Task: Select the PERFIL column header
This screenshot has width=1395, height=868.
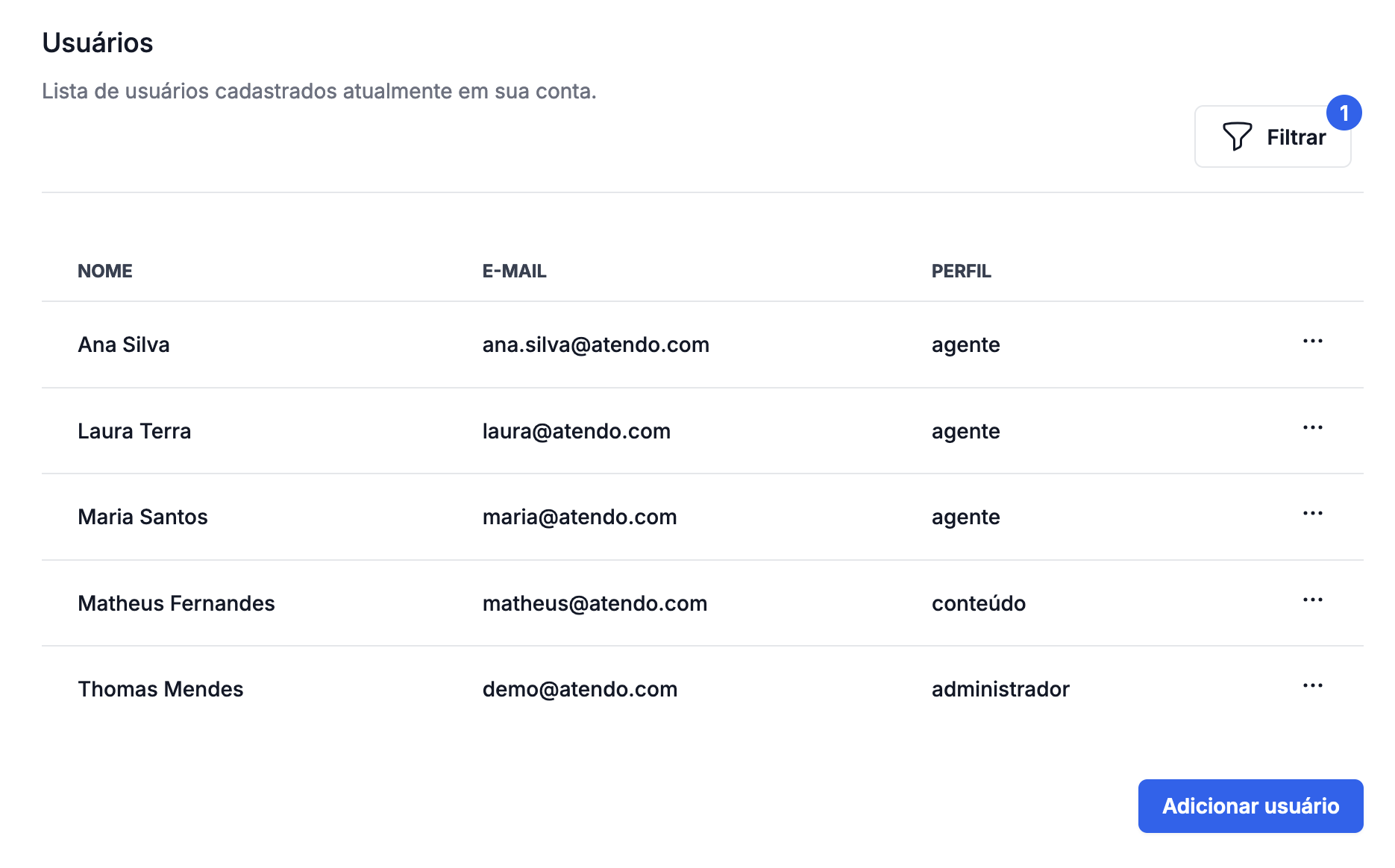Action: tap(961, 271)
